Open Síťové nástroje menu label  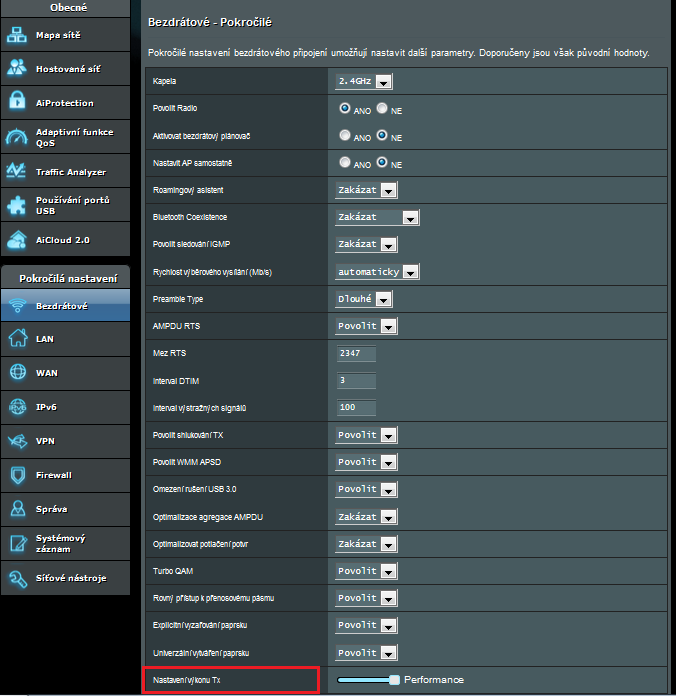pyautogui.click(x=71, y=578)
